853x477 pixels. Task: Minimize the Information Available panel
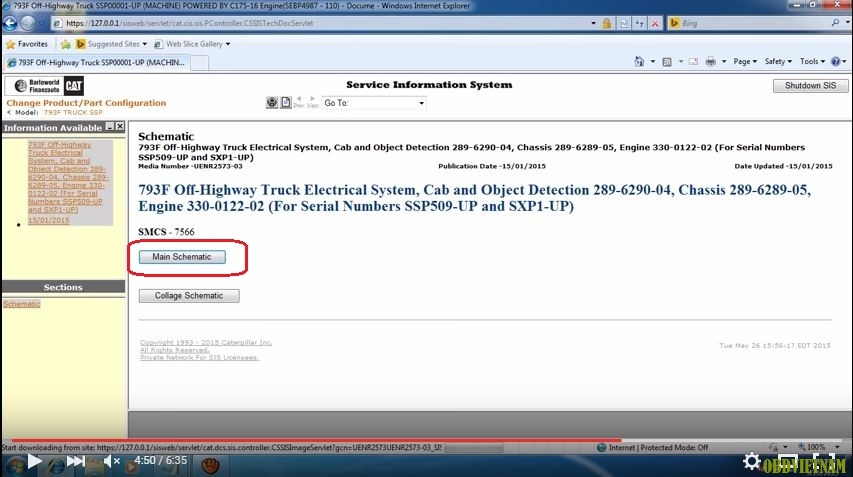coord(110,127)
